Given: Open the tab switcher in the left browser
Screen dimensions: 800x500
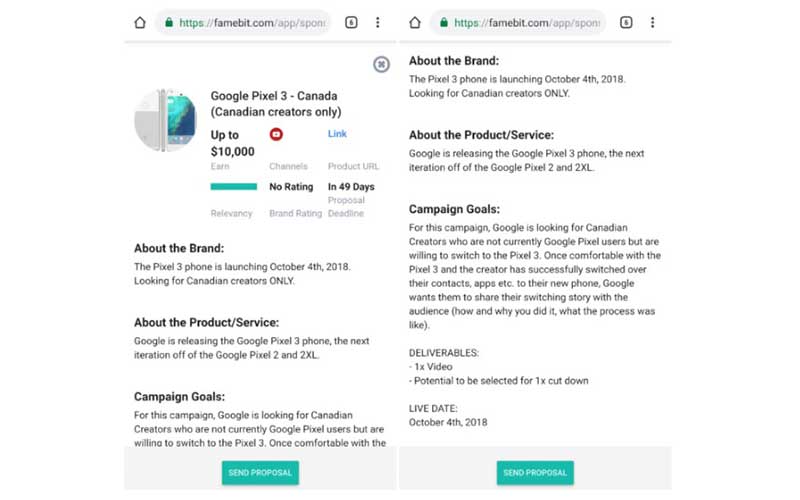Looking at the screenshot, I should click(x=352, y=23).
